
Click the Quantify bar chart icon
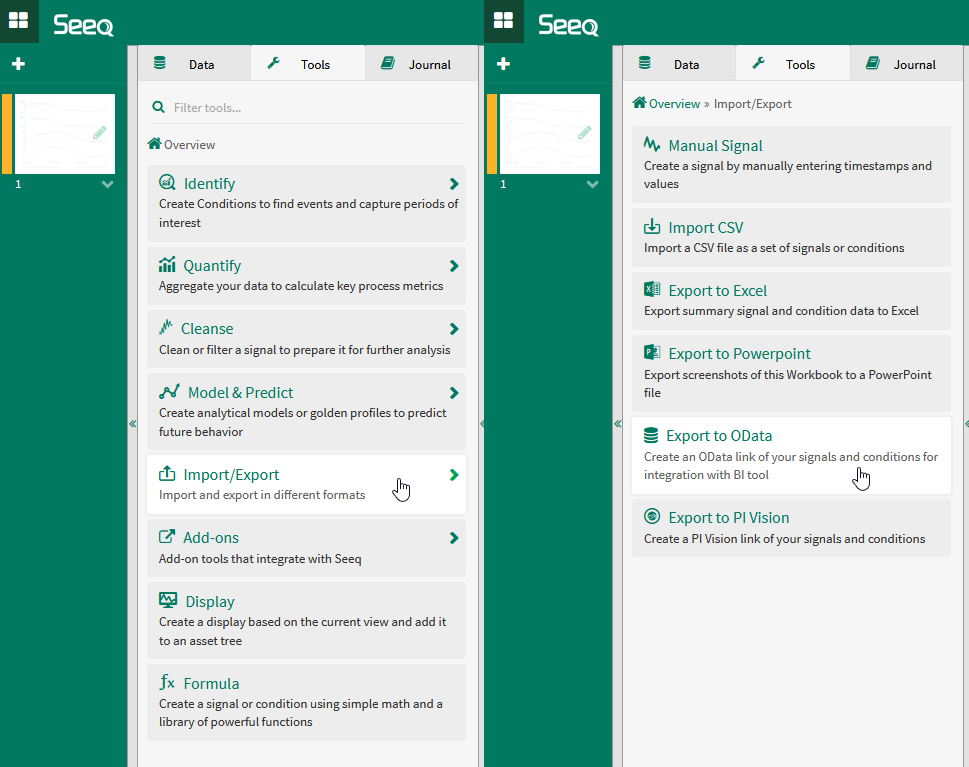tap(167, 265)
